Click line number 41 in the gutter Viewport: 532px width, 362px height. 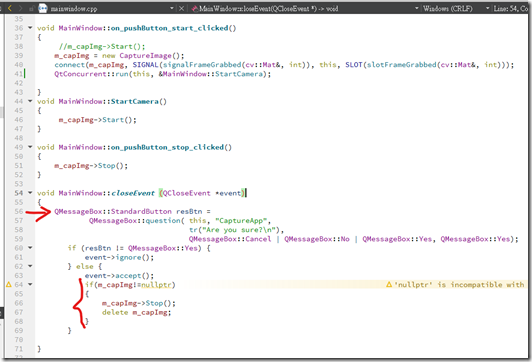click(19, 74)
